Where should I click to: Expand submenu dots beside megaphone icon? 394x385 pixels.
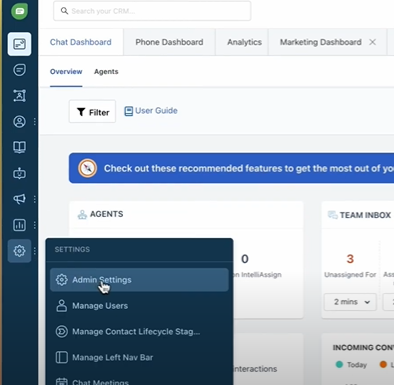(x=35, y=199)
